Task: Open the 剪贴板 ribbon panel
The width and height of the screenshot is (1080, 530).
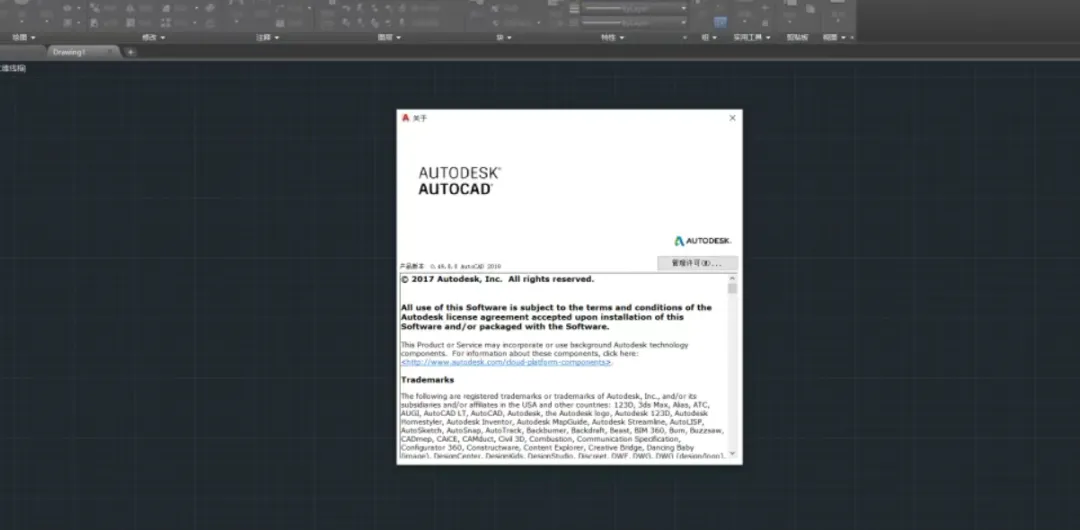Action: [x=797, y=37]
